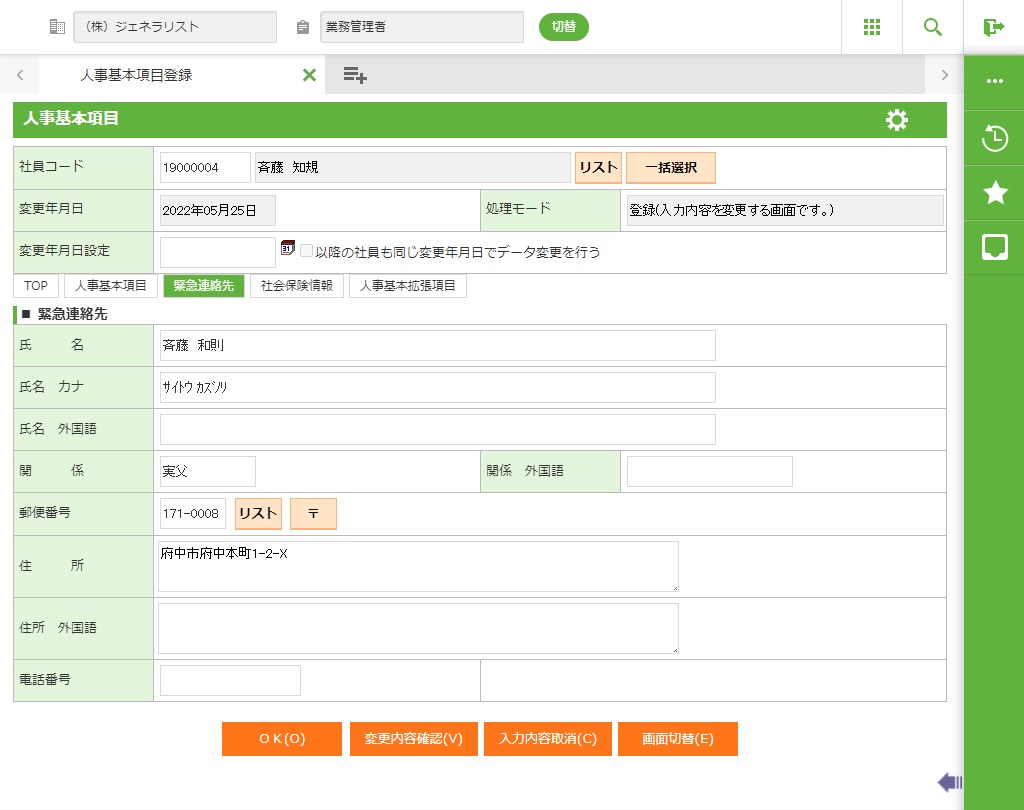This screenshot has width=1024, height=810.
Task: Click the 変更内容確認(V) button
Action: (x=414, y=739)
